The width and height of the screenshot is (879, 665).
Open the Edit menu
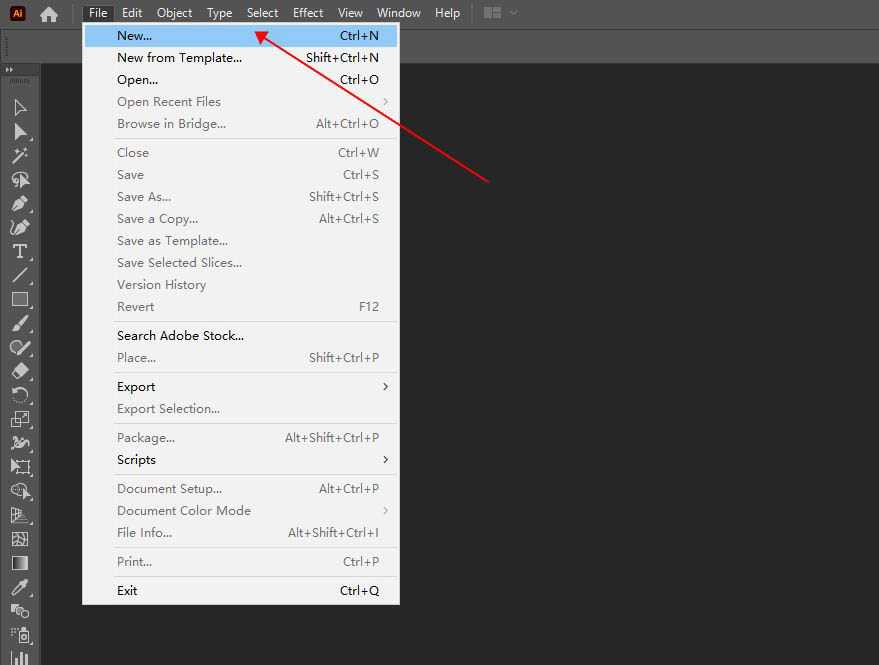132,13
